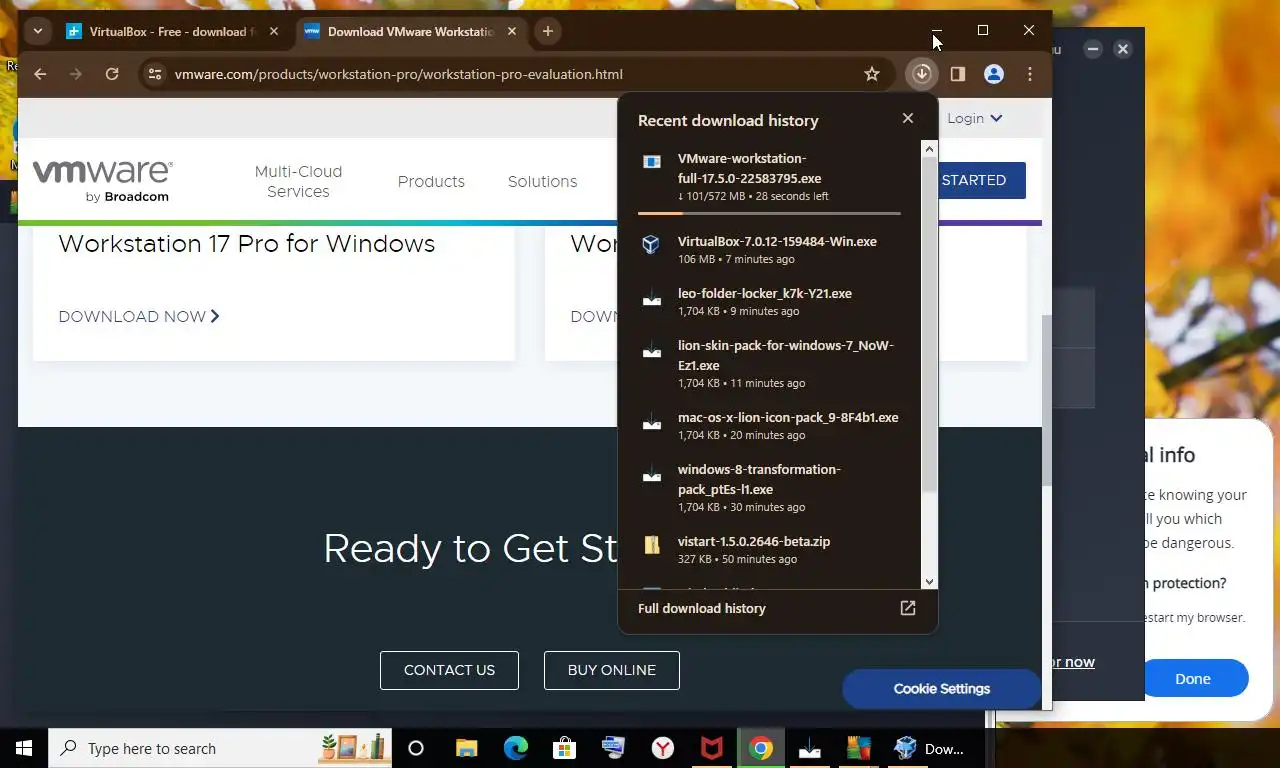Reload the current page
Screen dimensions: 1280x768
click(x=112, y=74)
